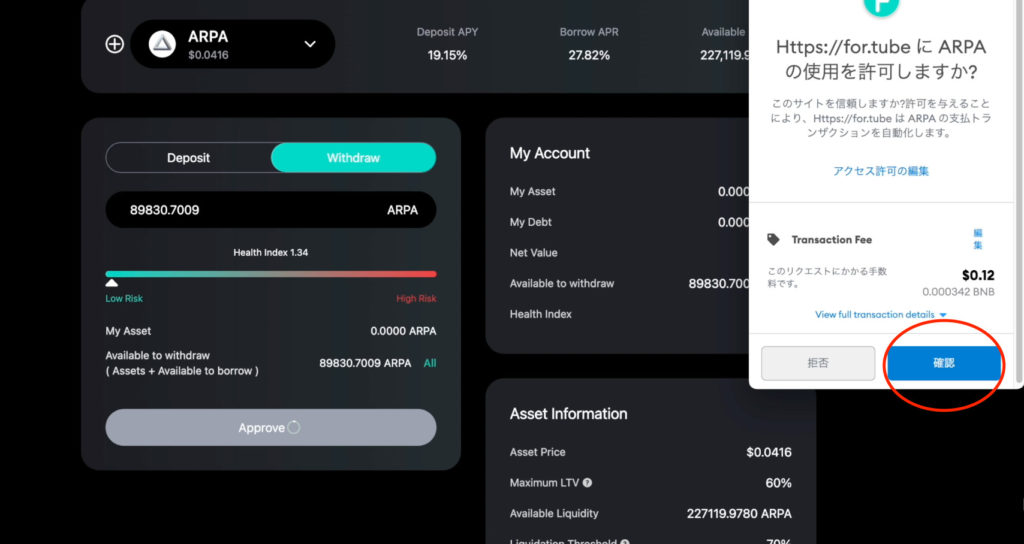
Task: Click Available to withdraw row in My Account
Action: (630, 283)
